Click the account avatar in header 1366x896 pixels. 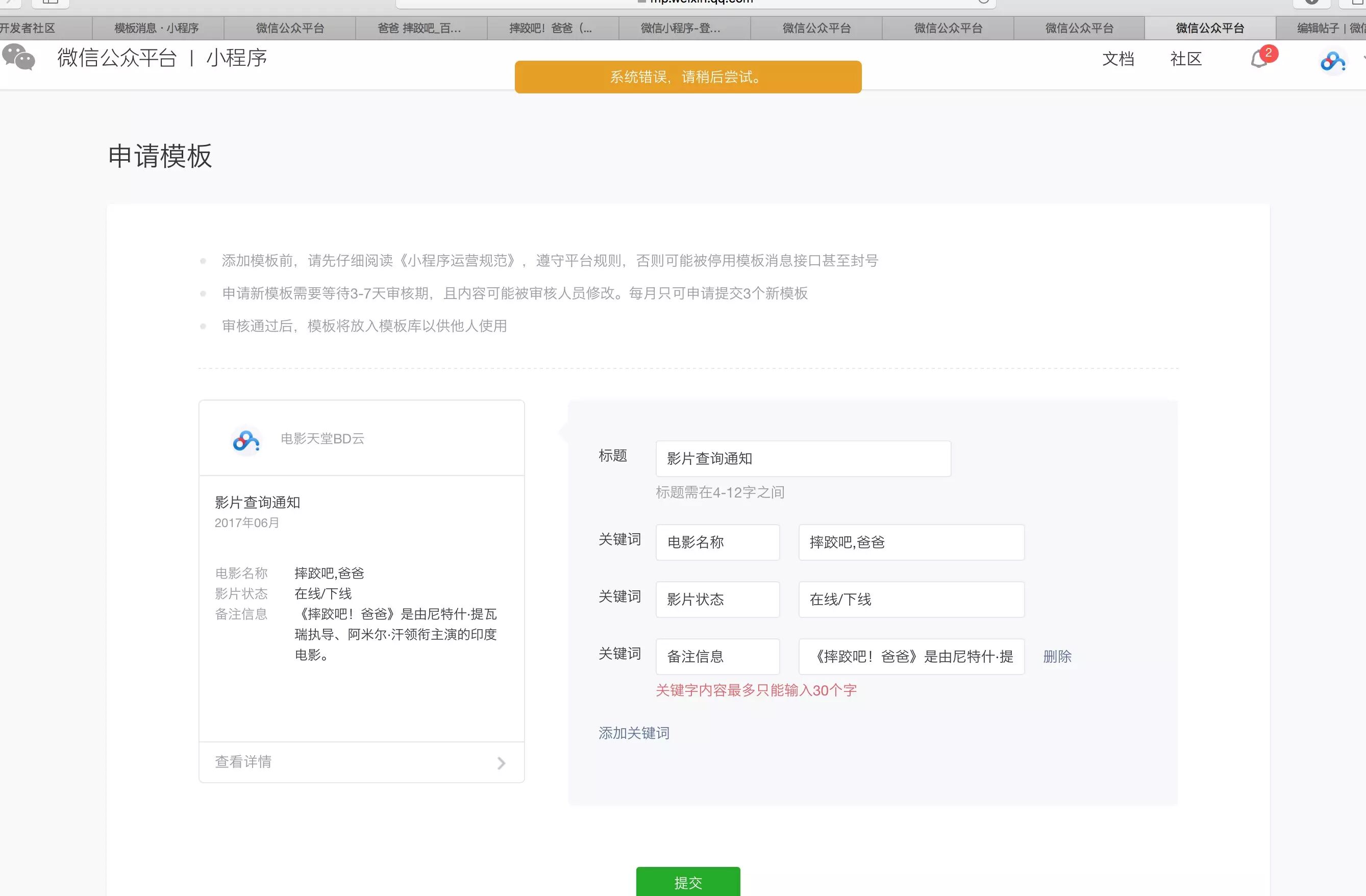(1332, 61)
